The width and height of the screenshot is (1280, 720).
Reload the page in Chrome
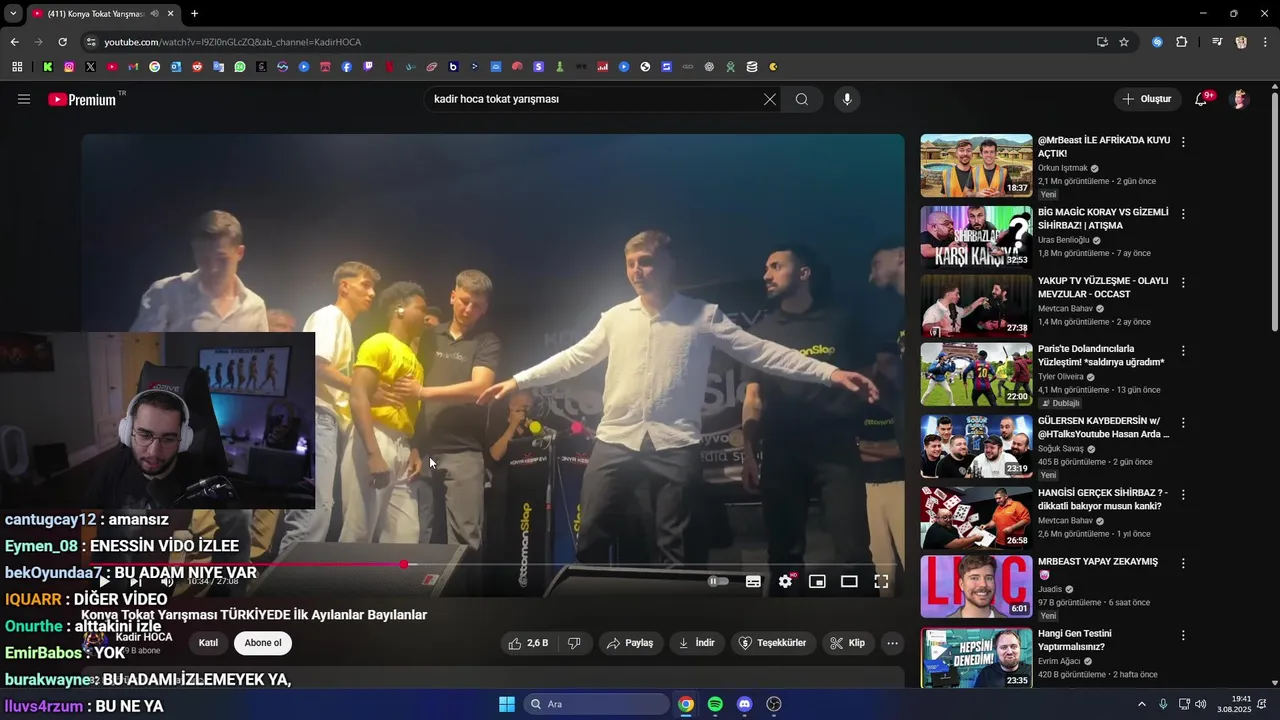62,42
